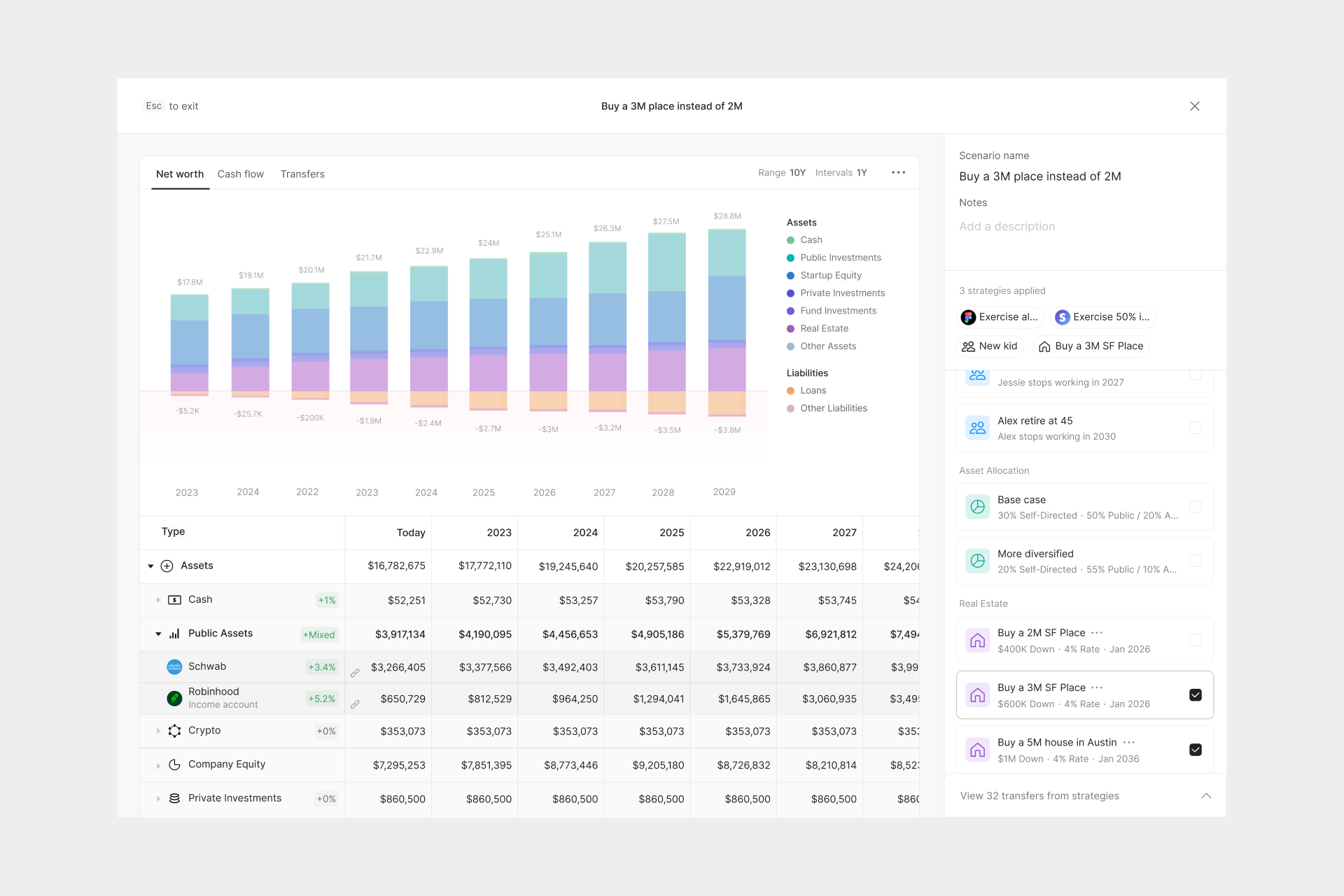Screen dimensions: 1344x896
Task: Switch to the Net worth tab
Action: click(x=180, y=174)
